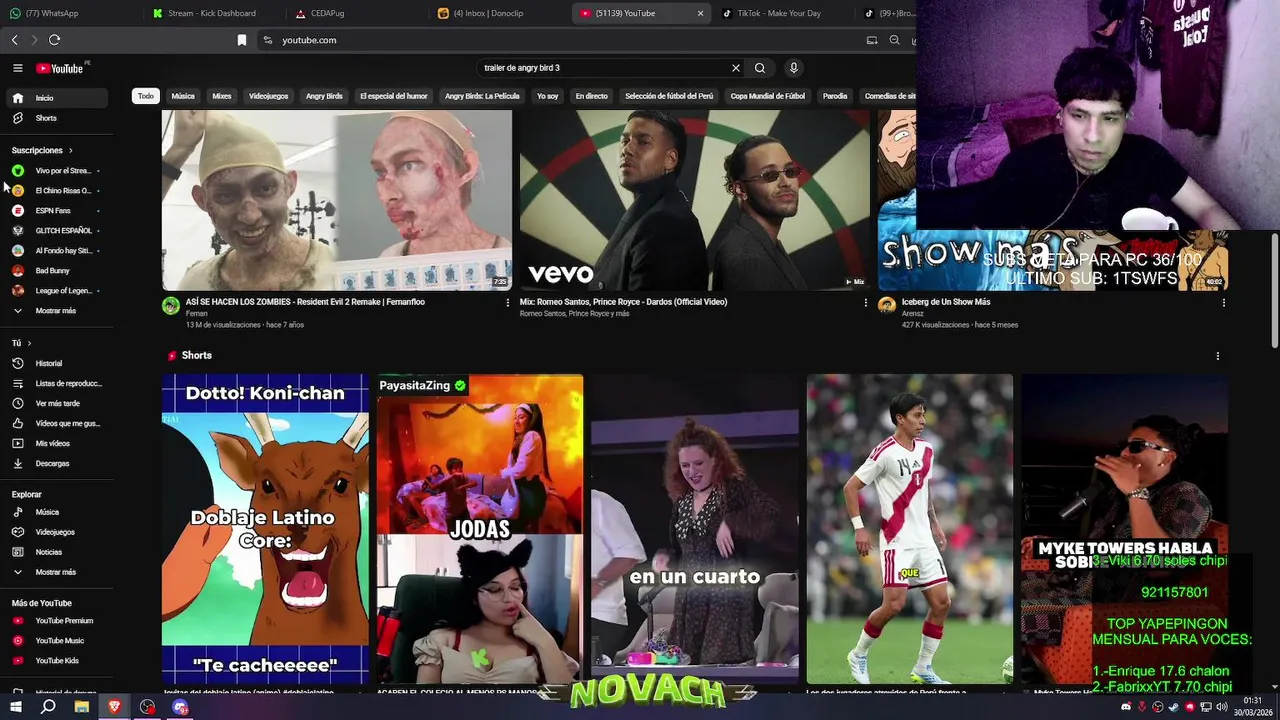Select the Todo filter chip

pos(146,96)
